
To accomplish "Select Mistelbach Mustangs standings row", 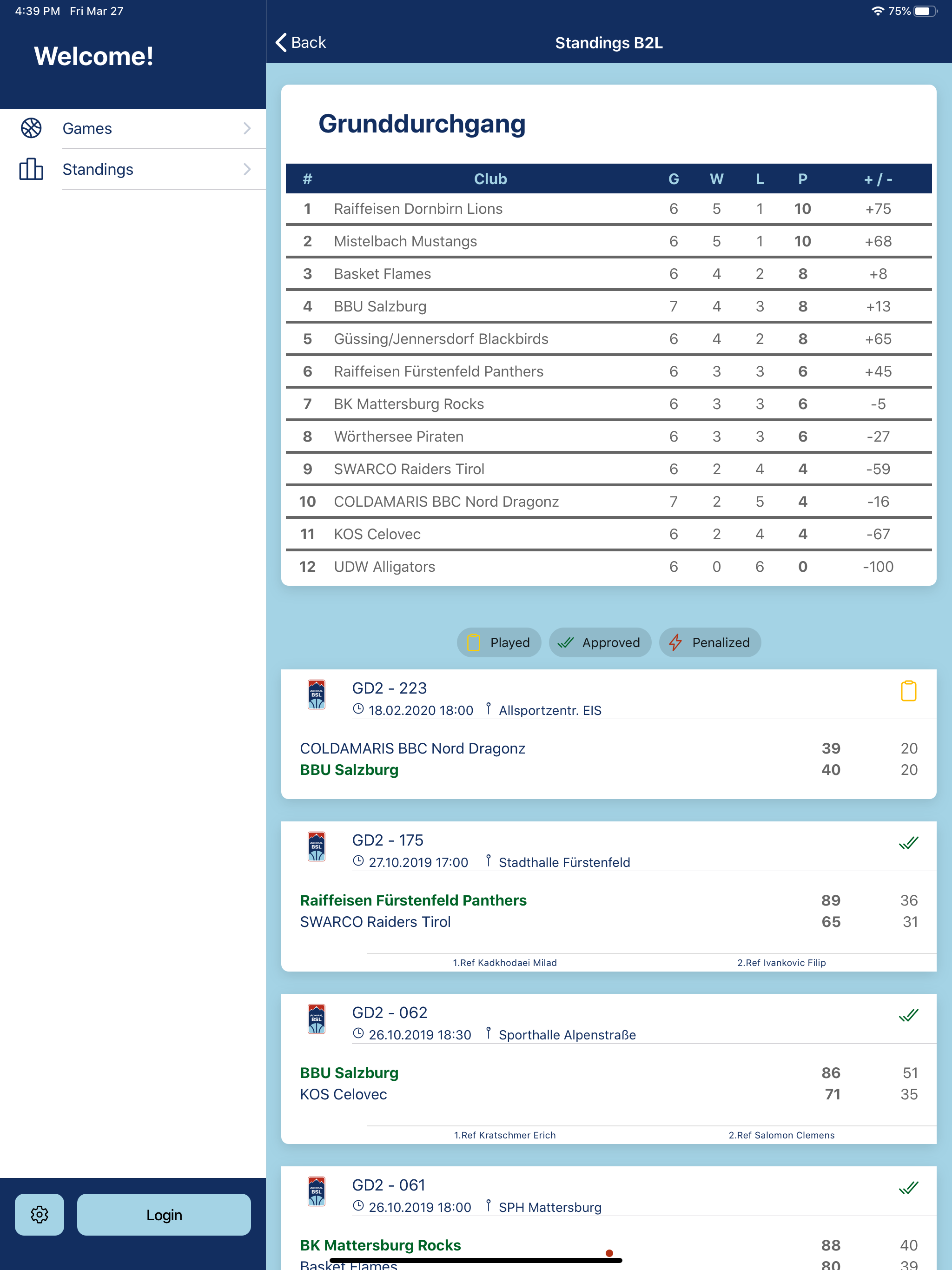I will point(608,241).
